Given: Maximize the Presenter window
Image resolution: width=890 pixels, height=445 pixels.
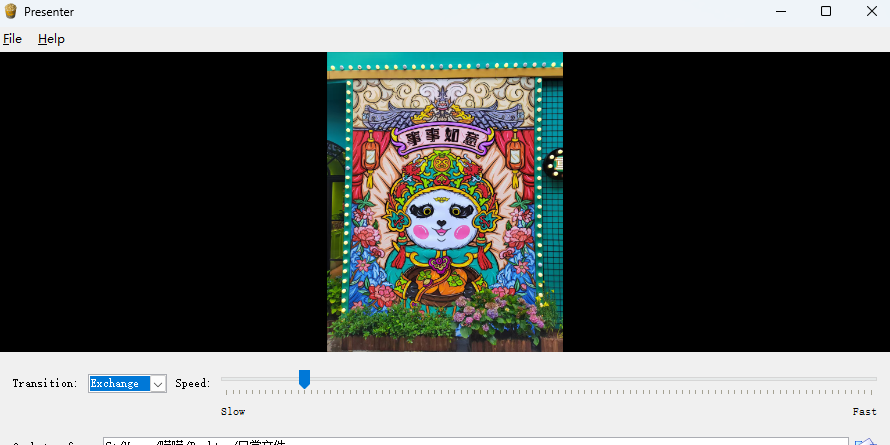Looking at the screenshot, I should pos(826,12).
